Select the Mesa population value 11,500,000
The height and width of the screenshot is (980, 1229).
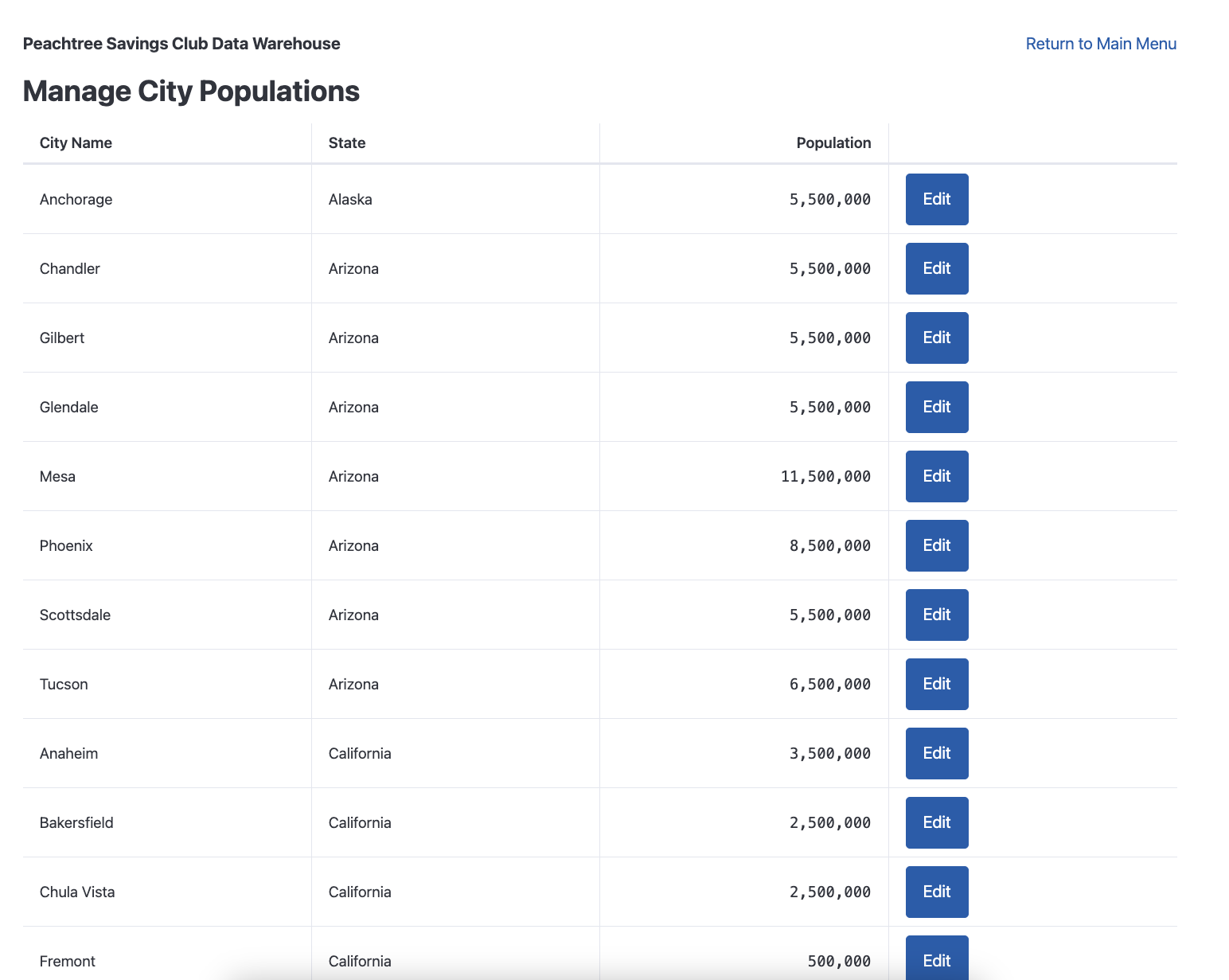(825, 476)
